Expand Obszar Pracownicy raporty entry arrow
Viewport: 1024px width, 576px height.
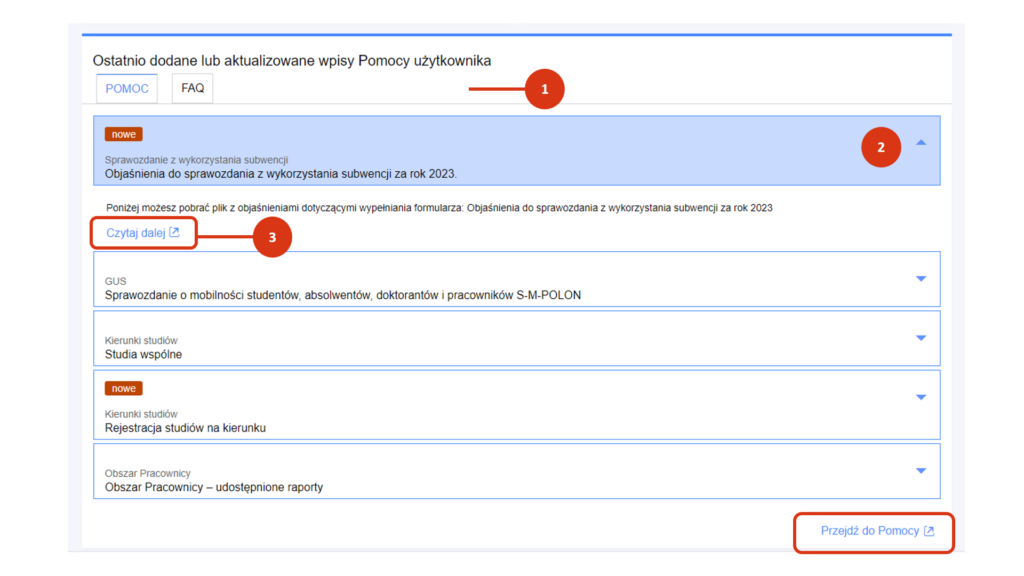(921, 471)
